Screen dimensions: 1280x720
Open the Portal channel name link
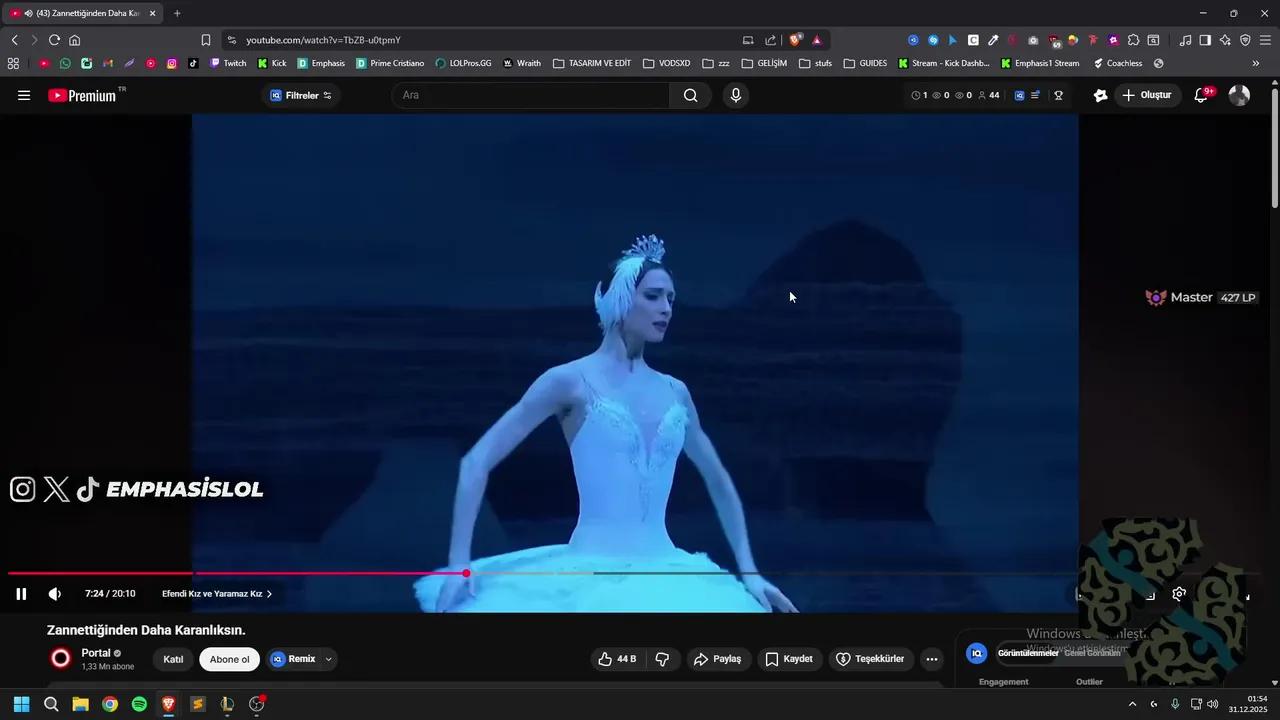[96, 653]
